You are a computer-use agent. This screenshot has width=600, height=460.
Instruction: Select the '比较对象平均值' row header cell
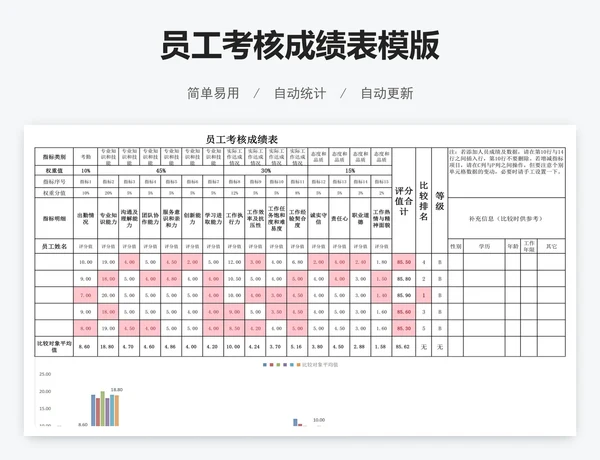54,347
